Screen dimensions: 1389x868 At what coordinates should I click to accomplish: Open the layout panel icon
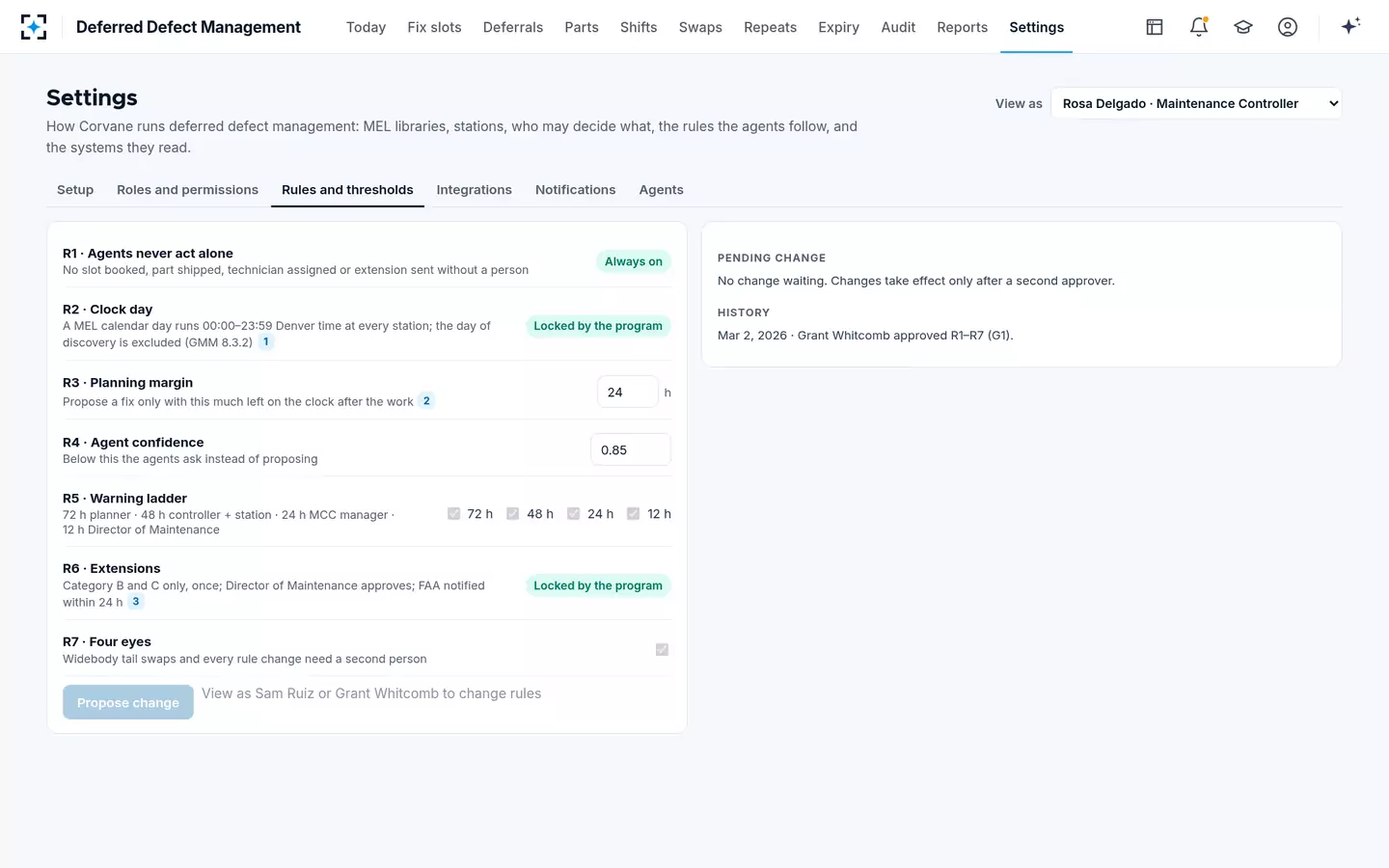click(1155, 27)
